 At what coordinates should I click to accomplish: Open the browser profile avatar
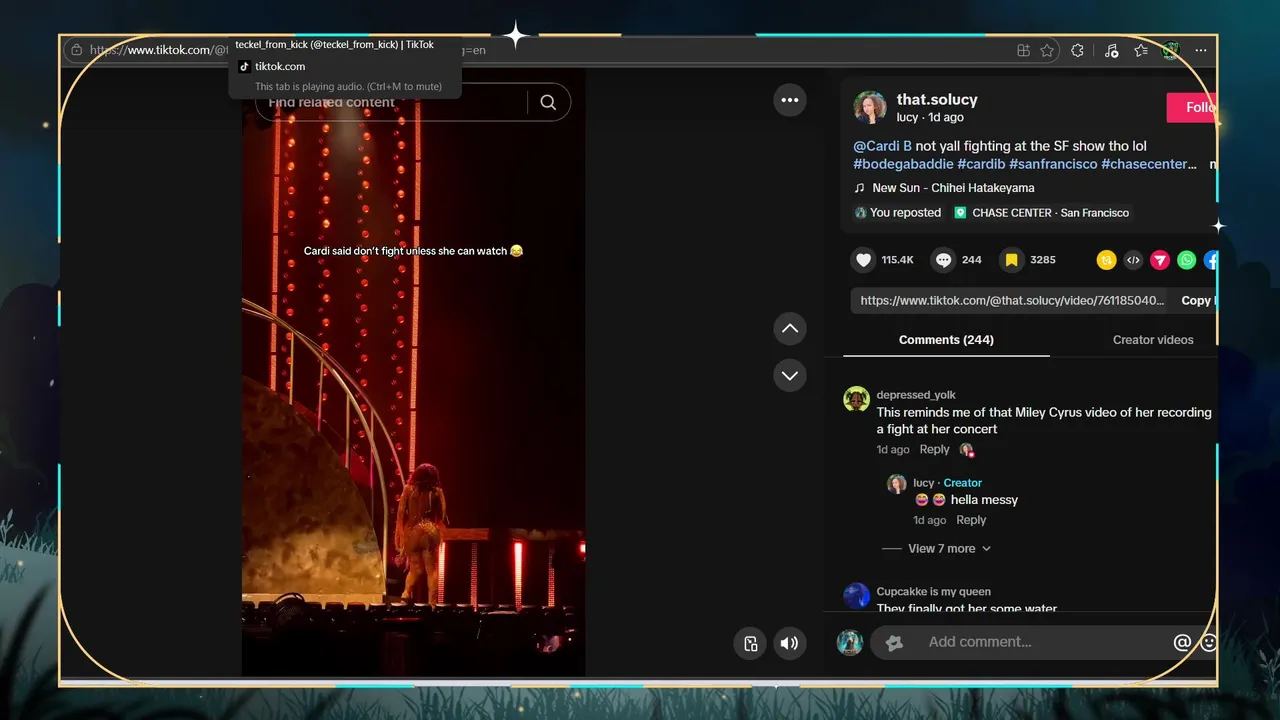click(x=1171, y=50)
